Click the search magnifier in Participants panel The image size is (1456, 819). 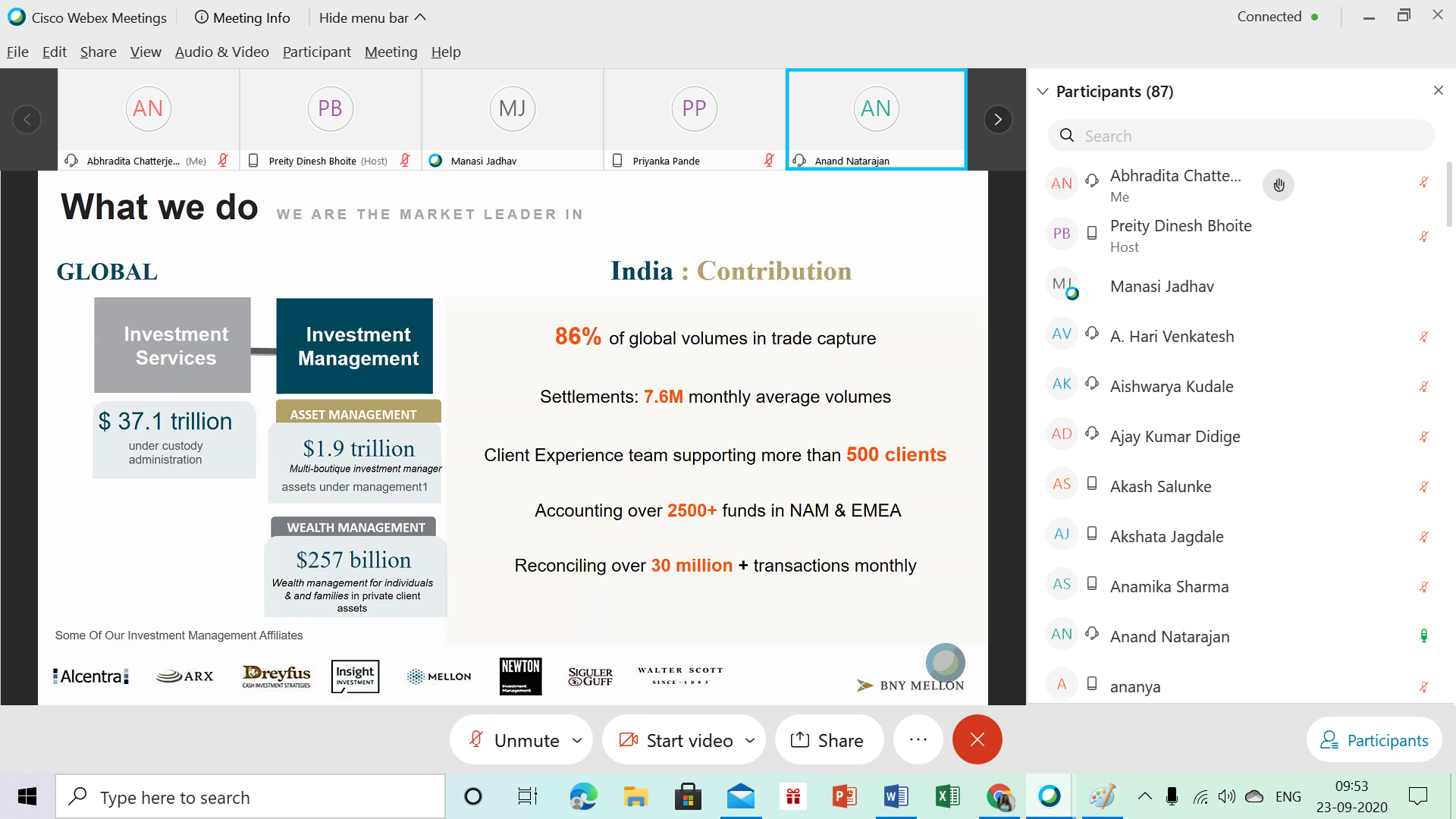(1067, 136)
